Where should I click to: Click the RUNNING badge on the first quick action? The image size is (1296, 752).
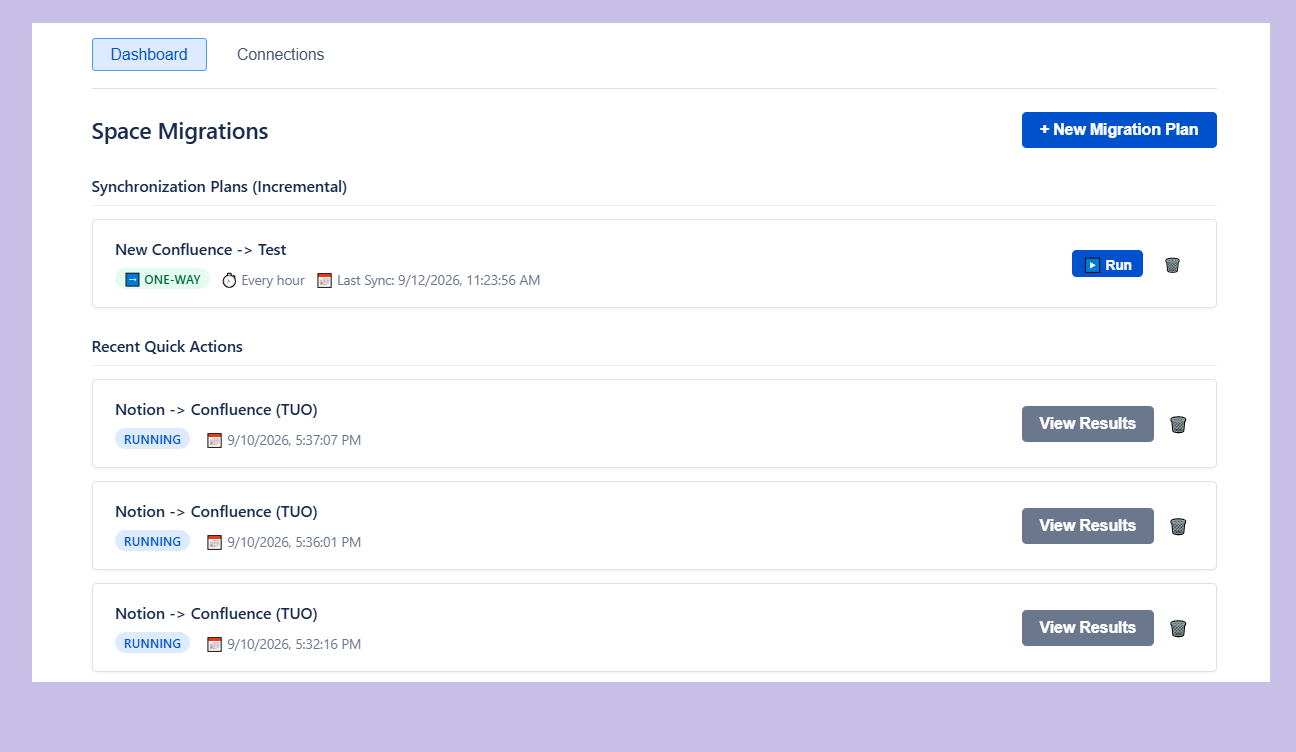pyautogui.click(x=152, y=439)
